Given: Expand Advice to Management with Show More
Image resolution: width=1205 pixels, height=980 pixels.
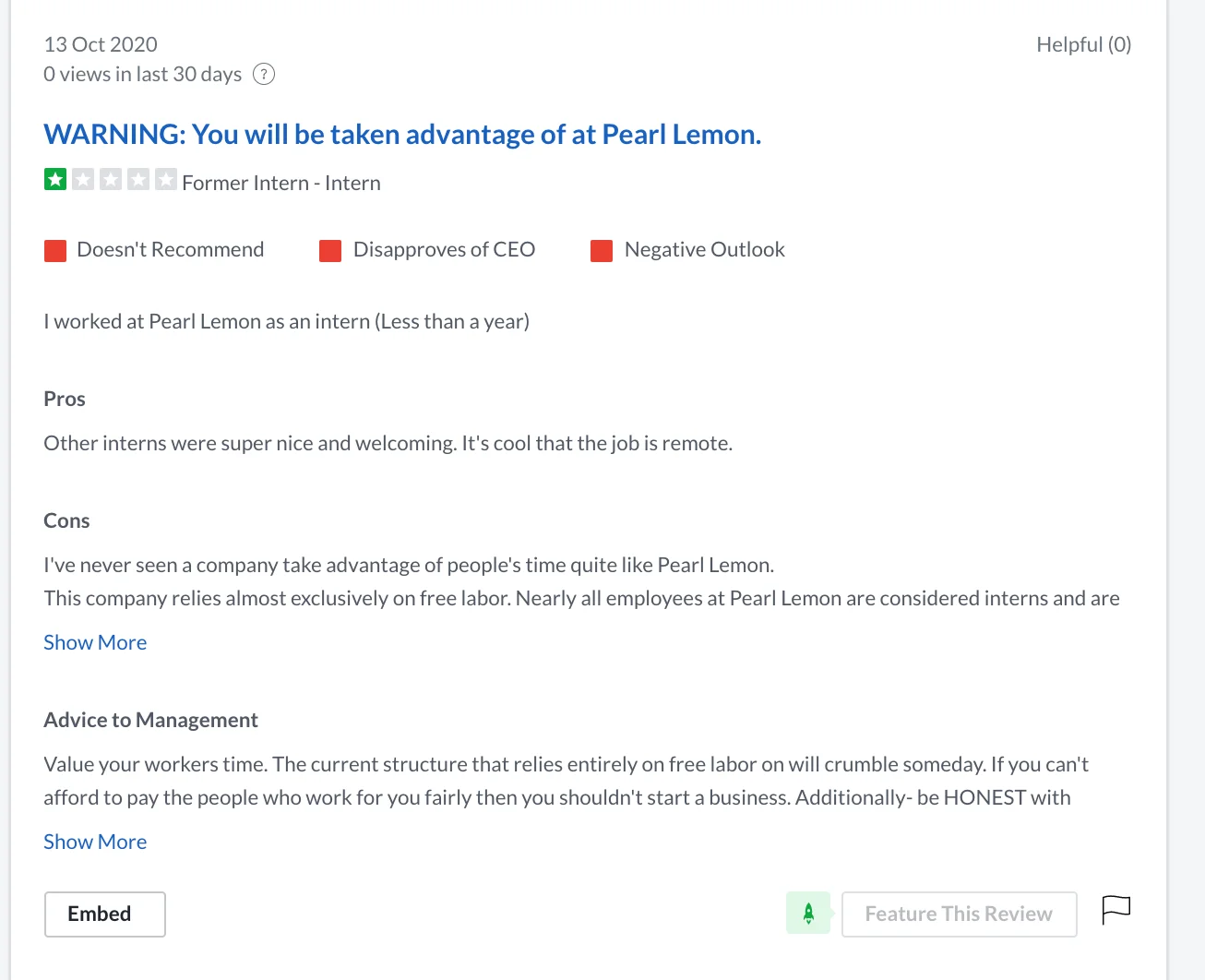Looking at the screenshot, I should pos(95,842).
